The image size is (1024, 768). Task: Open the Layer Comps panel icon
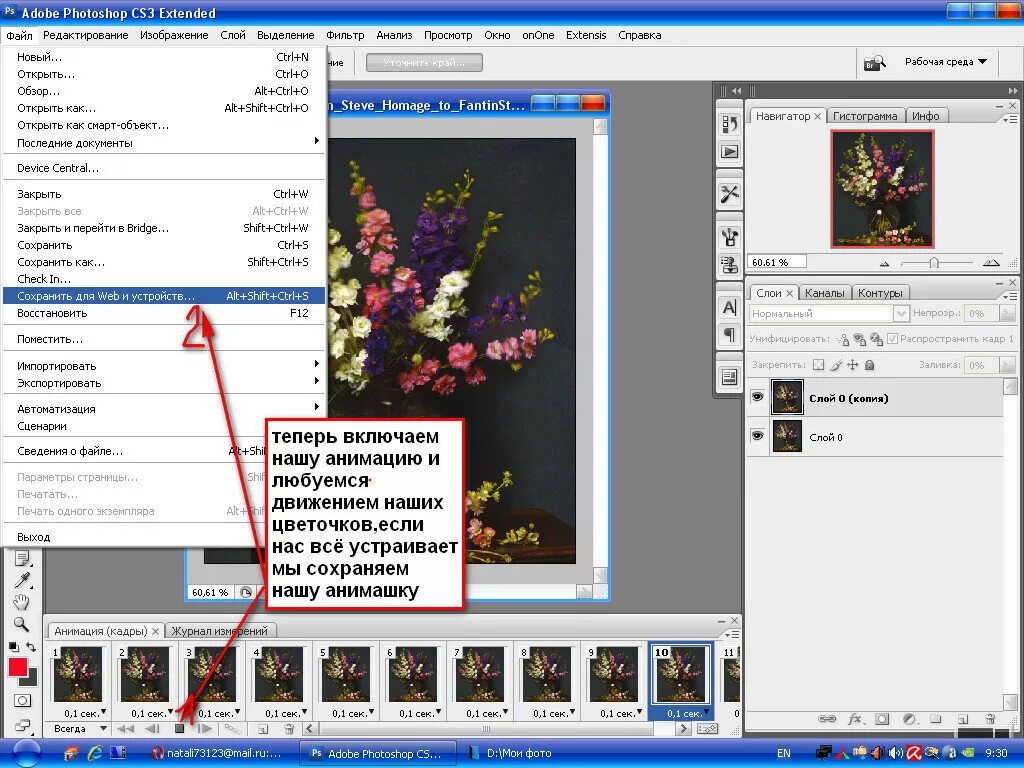(729, 377)
